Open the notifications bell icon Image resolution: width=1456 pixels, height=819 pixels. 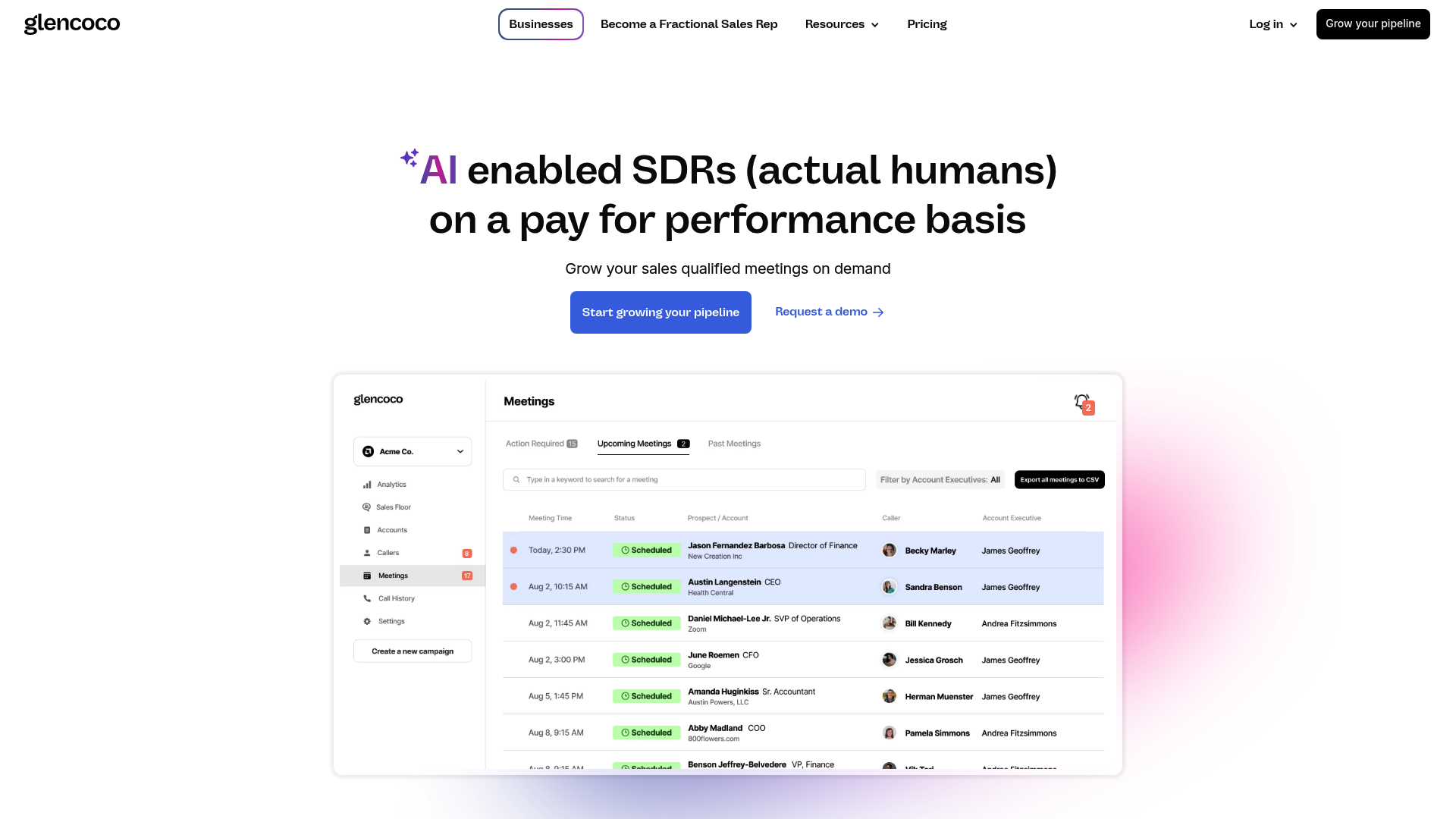[x=1082, y=402]
